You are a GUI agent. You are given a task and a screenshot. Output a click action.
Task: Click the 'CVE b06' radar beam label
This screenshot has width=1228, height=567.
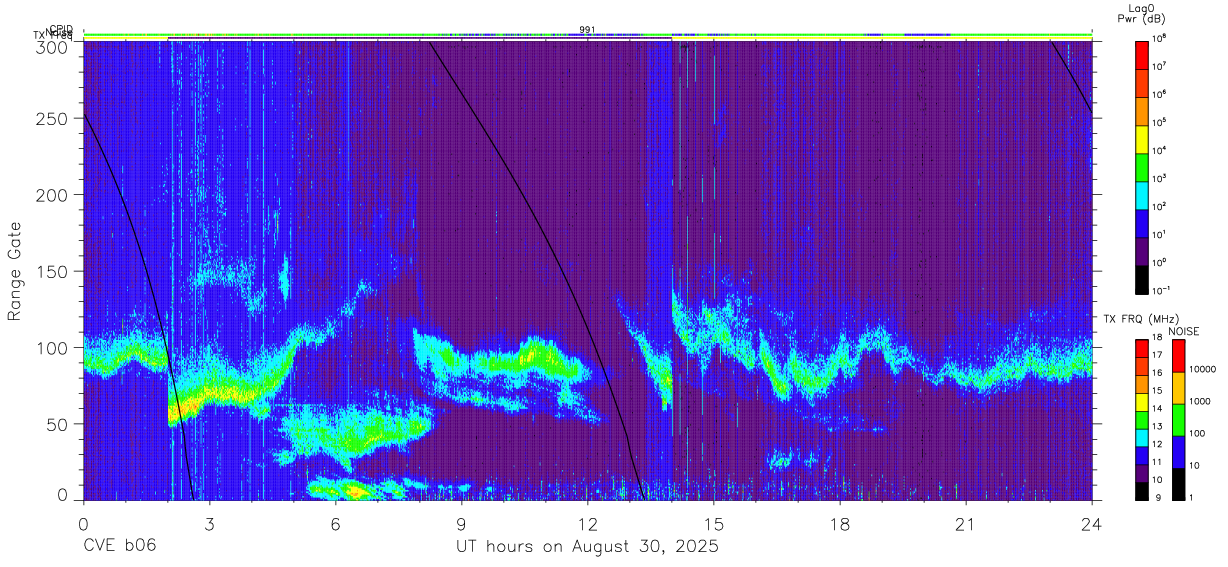pos(119,546)
